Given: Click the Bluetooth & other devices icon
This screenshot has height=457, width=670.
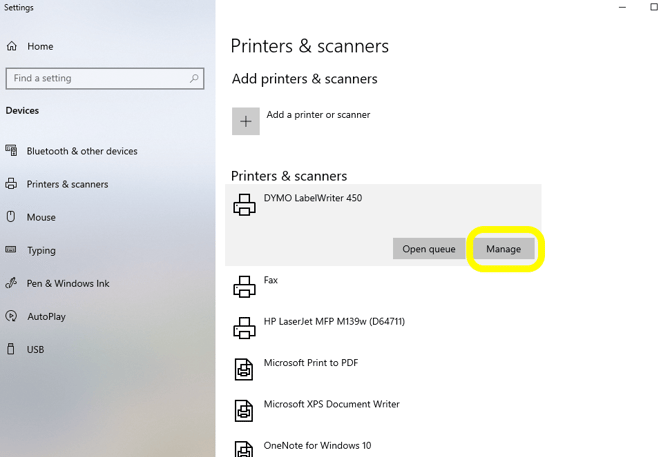Looking at the screenshot, I should coord(12,150).
